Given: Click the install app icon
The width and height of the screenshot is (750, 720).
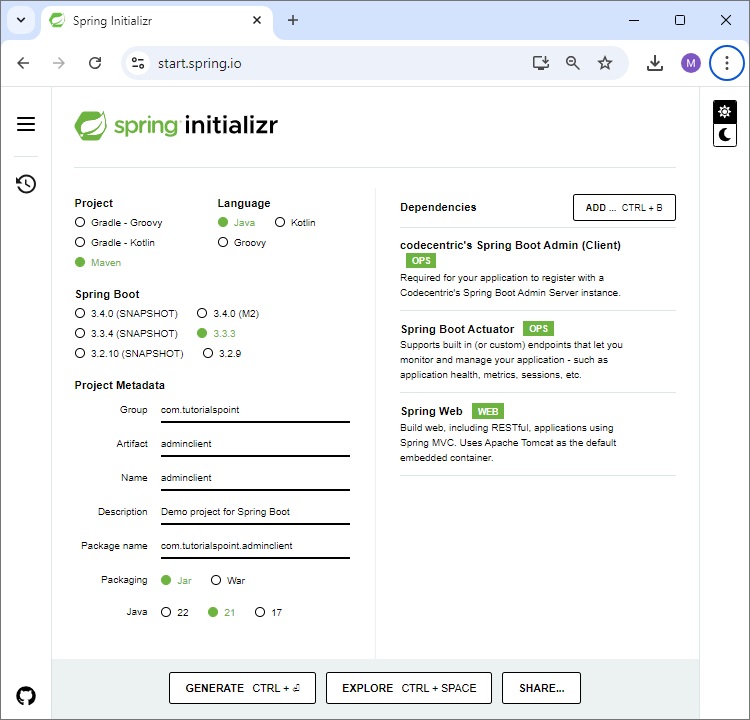Looking at the screenshot, I should click(541, 63).
